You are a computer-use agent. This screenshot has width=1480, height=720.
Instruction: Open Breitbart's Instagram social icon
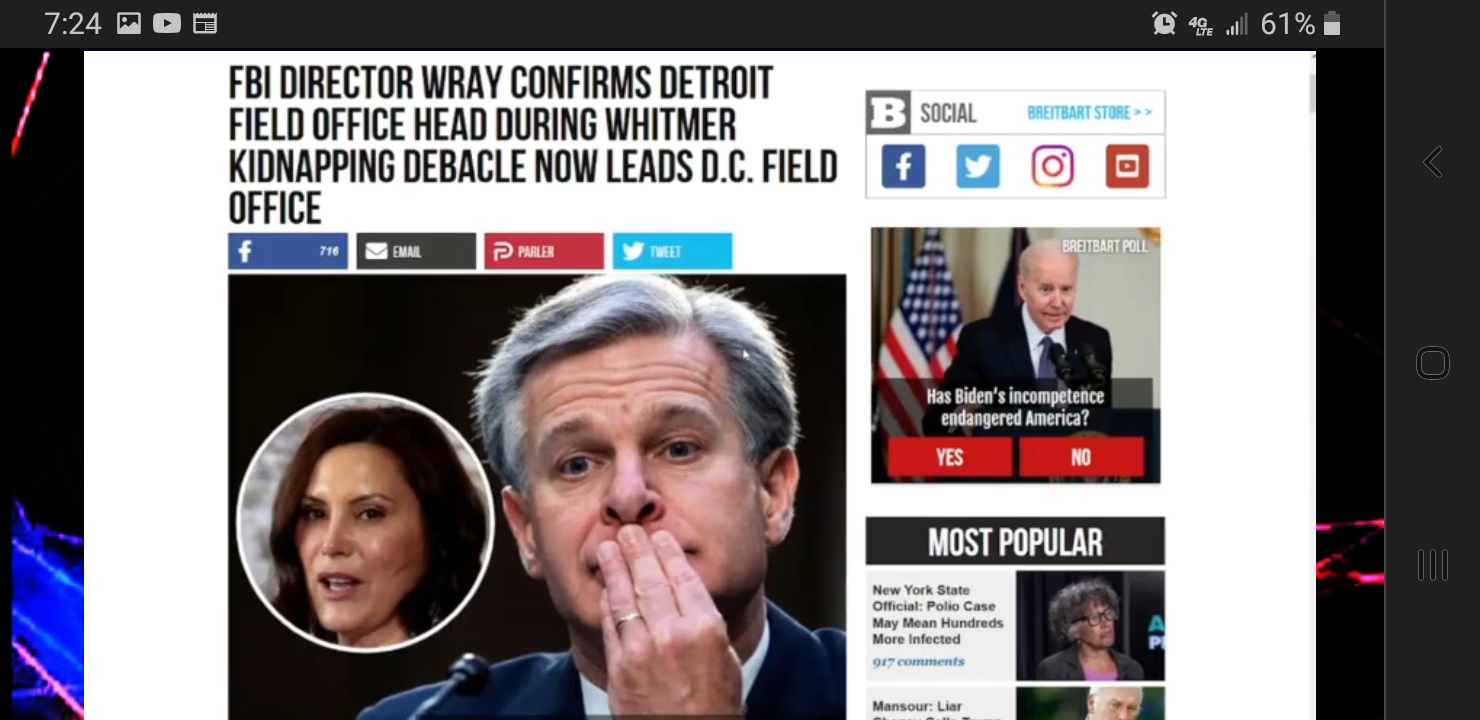point(1052,166)
